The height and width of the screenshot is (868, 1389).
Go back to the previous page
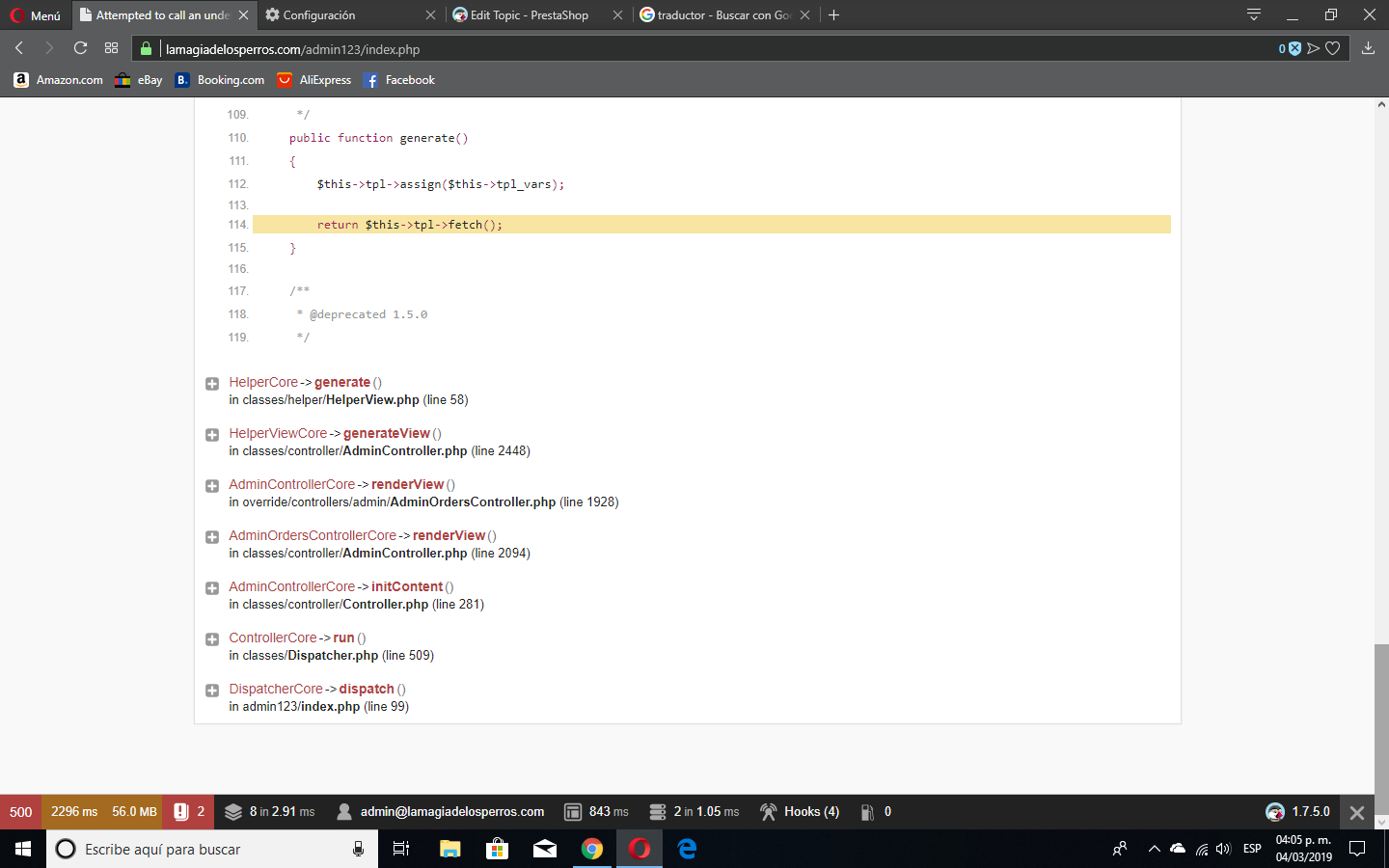(x=19, y=48)
